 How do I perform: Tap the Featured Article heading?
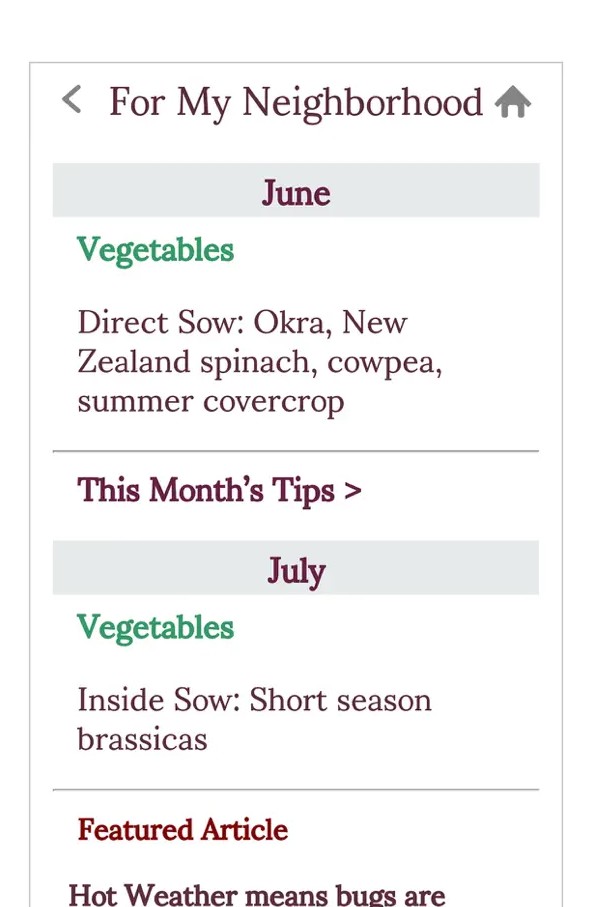[182, 829]
